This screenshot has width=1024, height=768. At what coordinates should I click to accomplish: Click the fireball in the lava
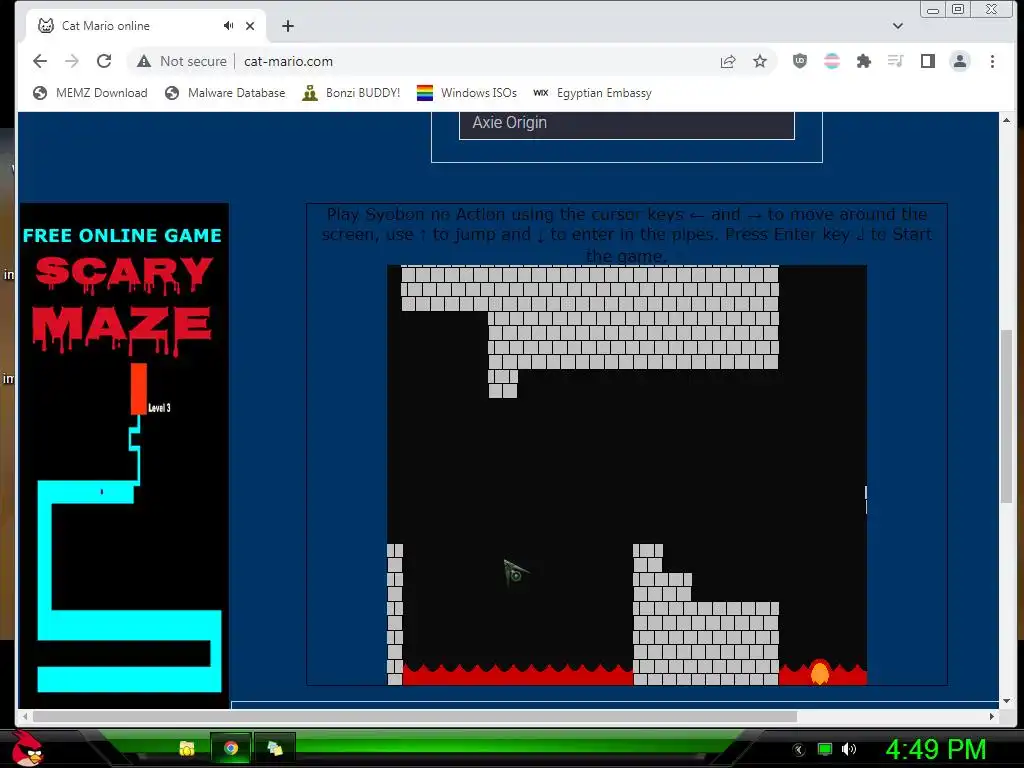click(820, 672)
